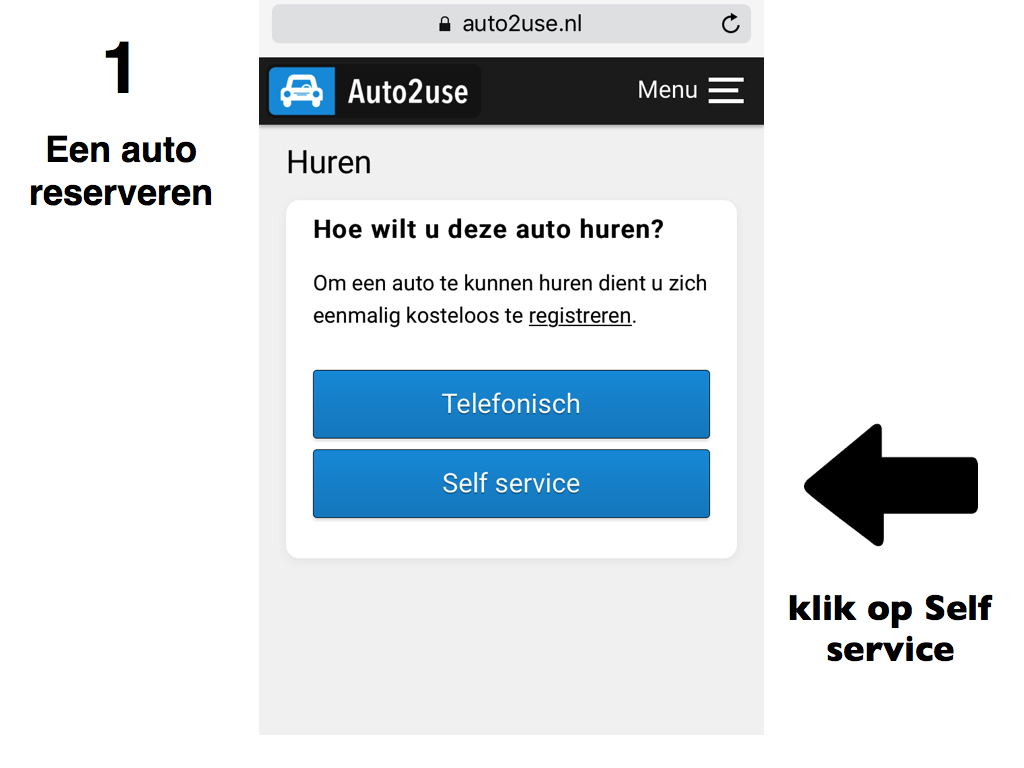This screenshot has width=1024, height=768.
Task: Click the reload icon in address bar
Action: 730,24
